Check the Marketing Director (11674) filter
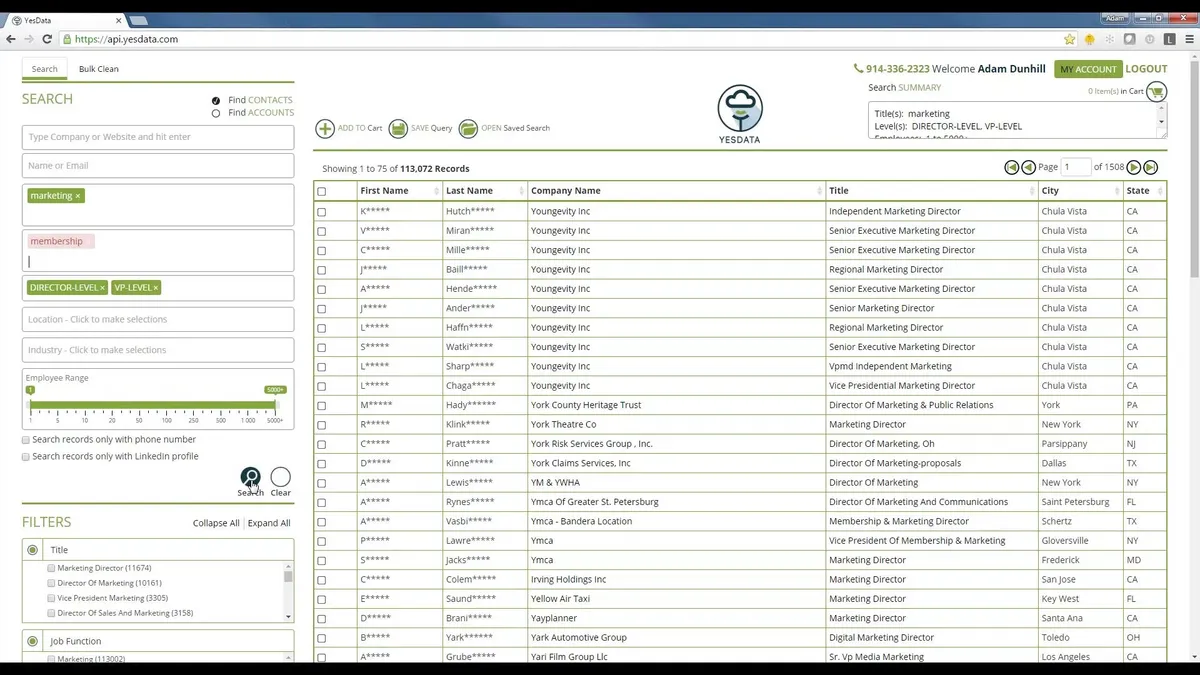 pyautogui.click(x=51, y=568)
